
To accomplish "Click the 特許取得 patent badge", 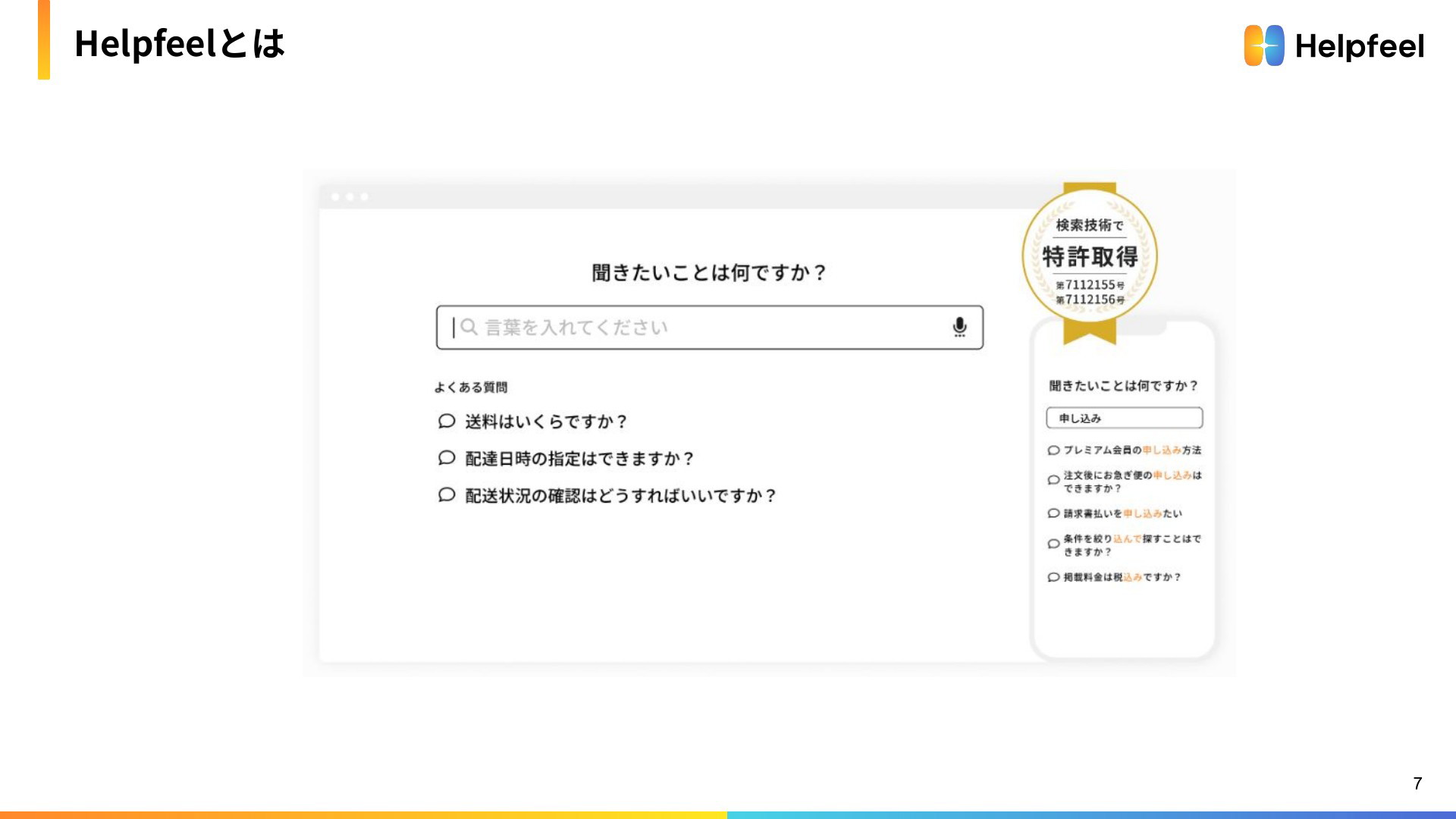I will [x=1090, y=258].
